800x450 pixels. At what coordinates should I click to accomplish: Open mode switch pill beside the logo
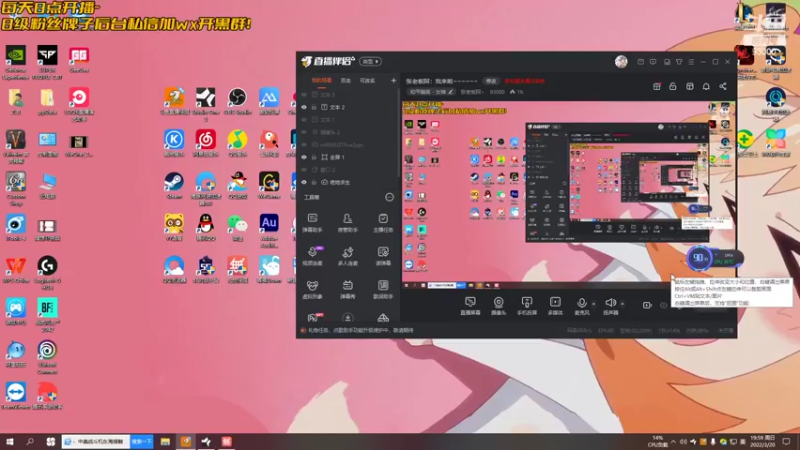370,61
